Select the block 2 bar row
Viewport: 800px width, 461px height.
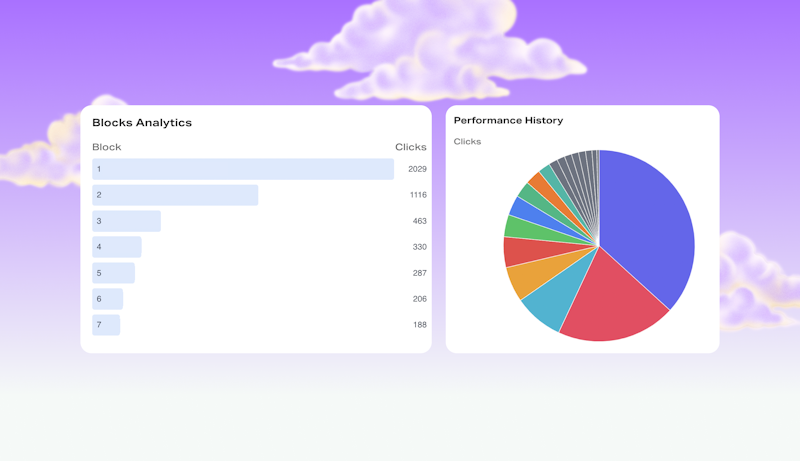tap(175, 195)
